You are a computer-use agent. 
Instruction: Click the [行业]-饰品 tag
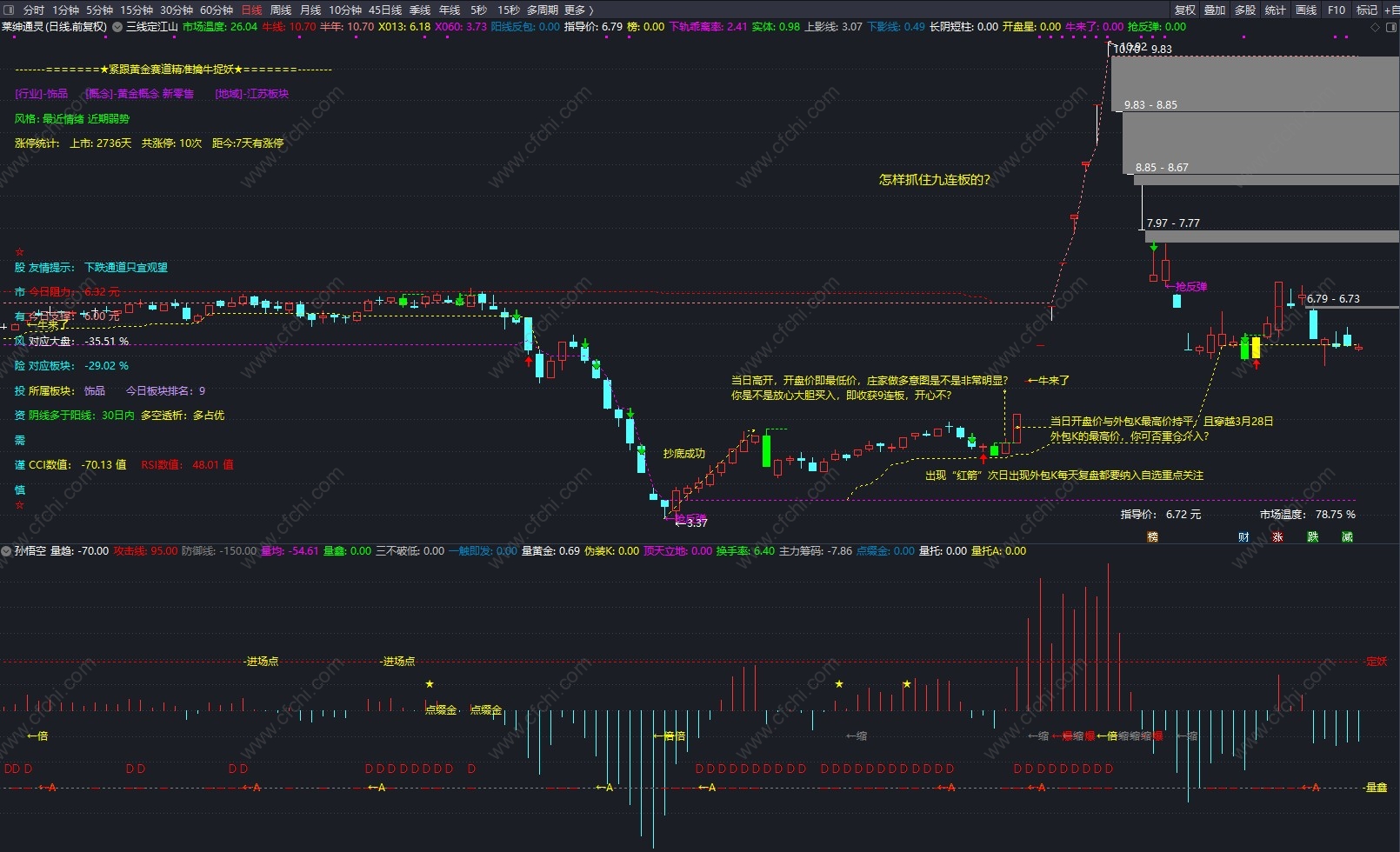[41, 94]
